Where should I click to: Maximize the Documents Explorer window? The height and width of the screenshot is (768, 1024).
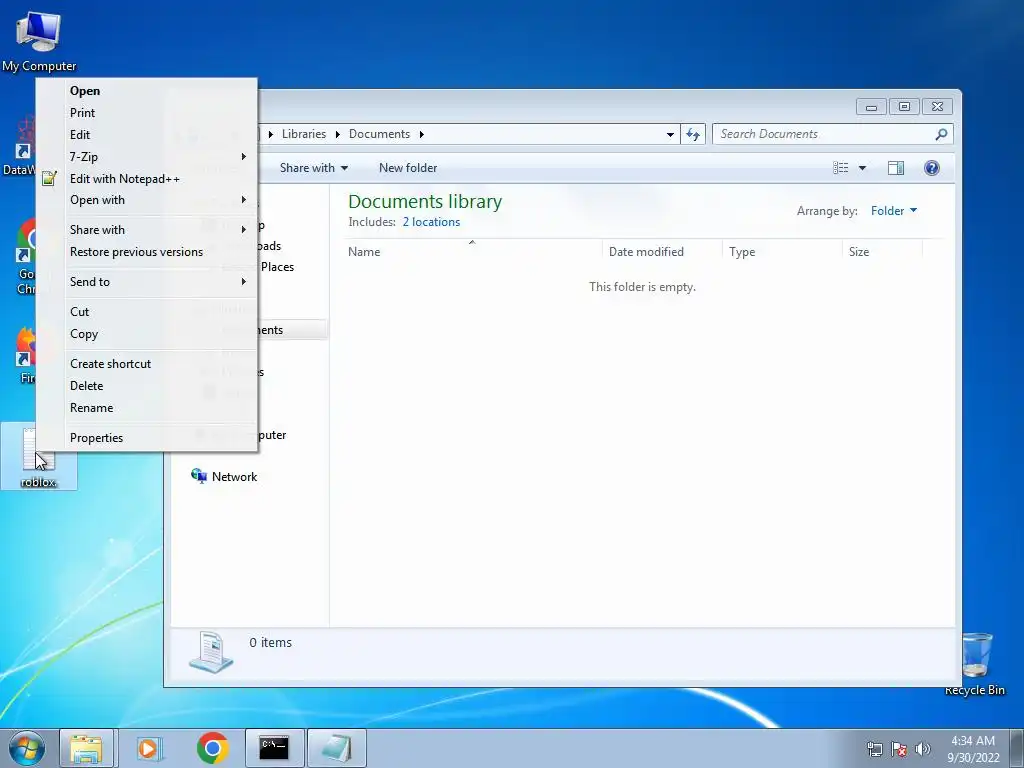(x=904, y=106)
